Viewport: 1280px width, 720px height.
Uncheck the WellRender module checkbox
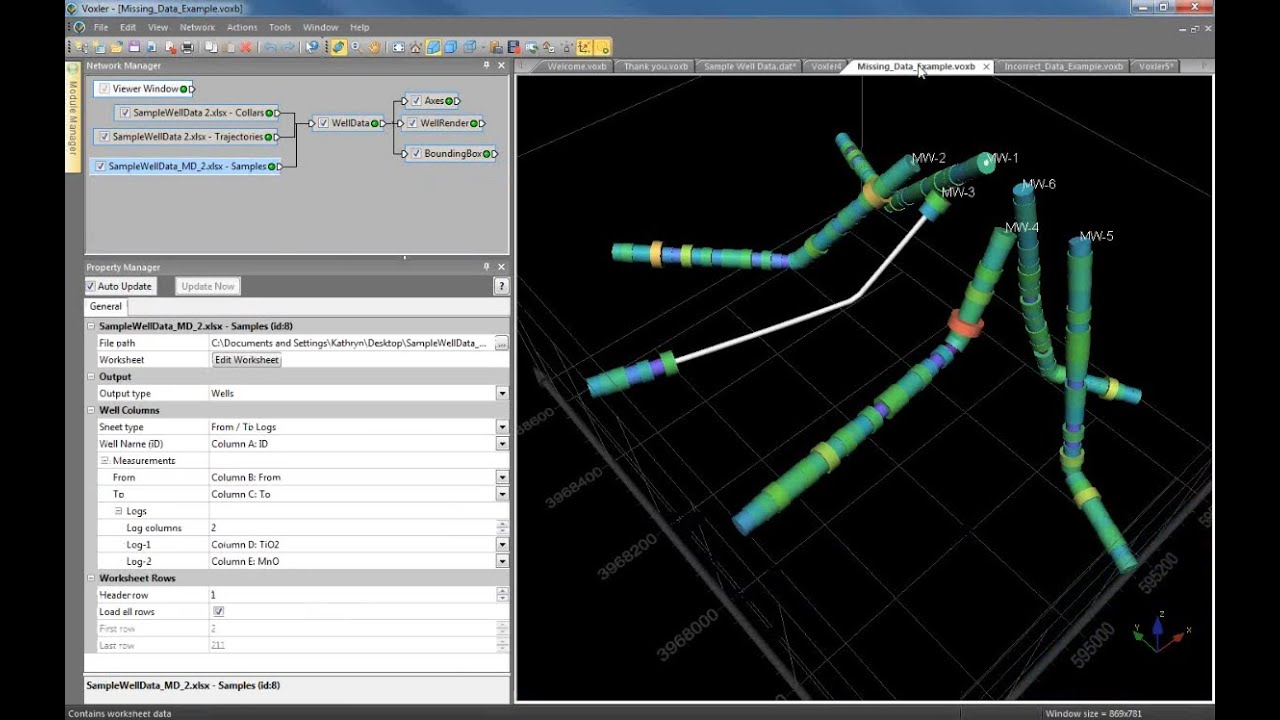click(412, 123)
